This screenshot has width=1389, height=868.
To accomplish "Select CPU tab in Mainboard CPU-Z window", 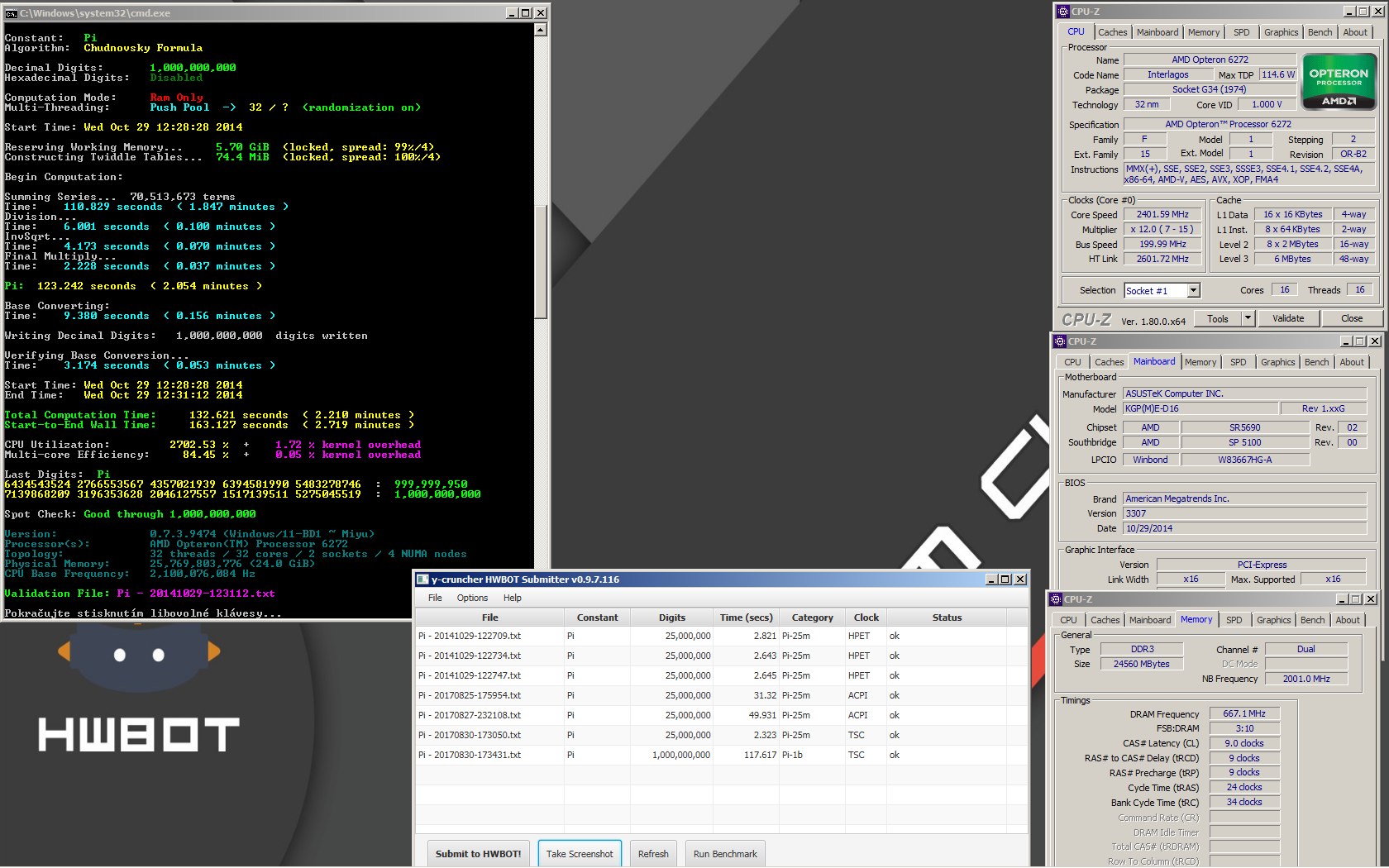I will [x=1072, y=362].
